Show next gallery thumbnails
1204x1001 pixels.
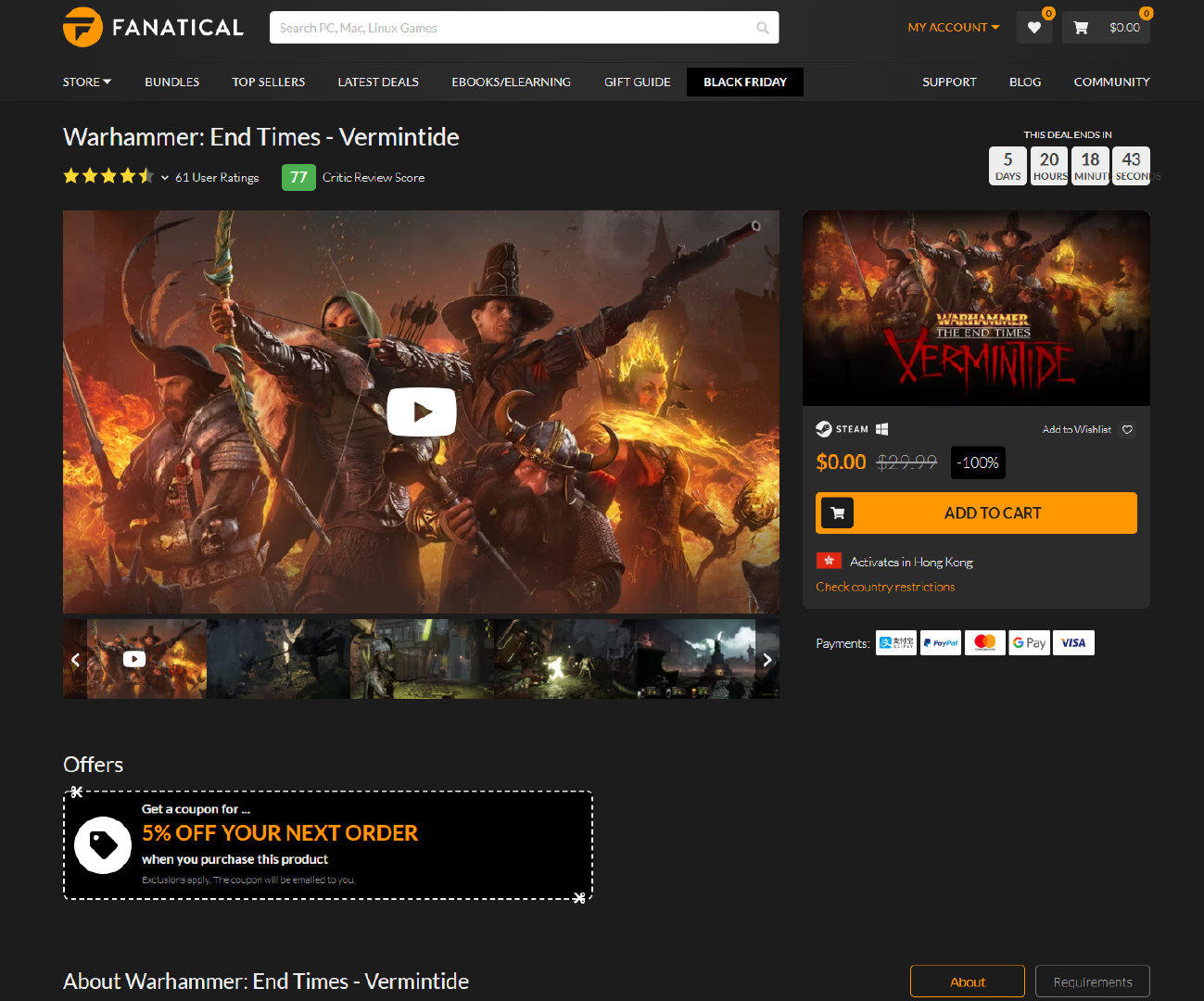tap(767, 659)
